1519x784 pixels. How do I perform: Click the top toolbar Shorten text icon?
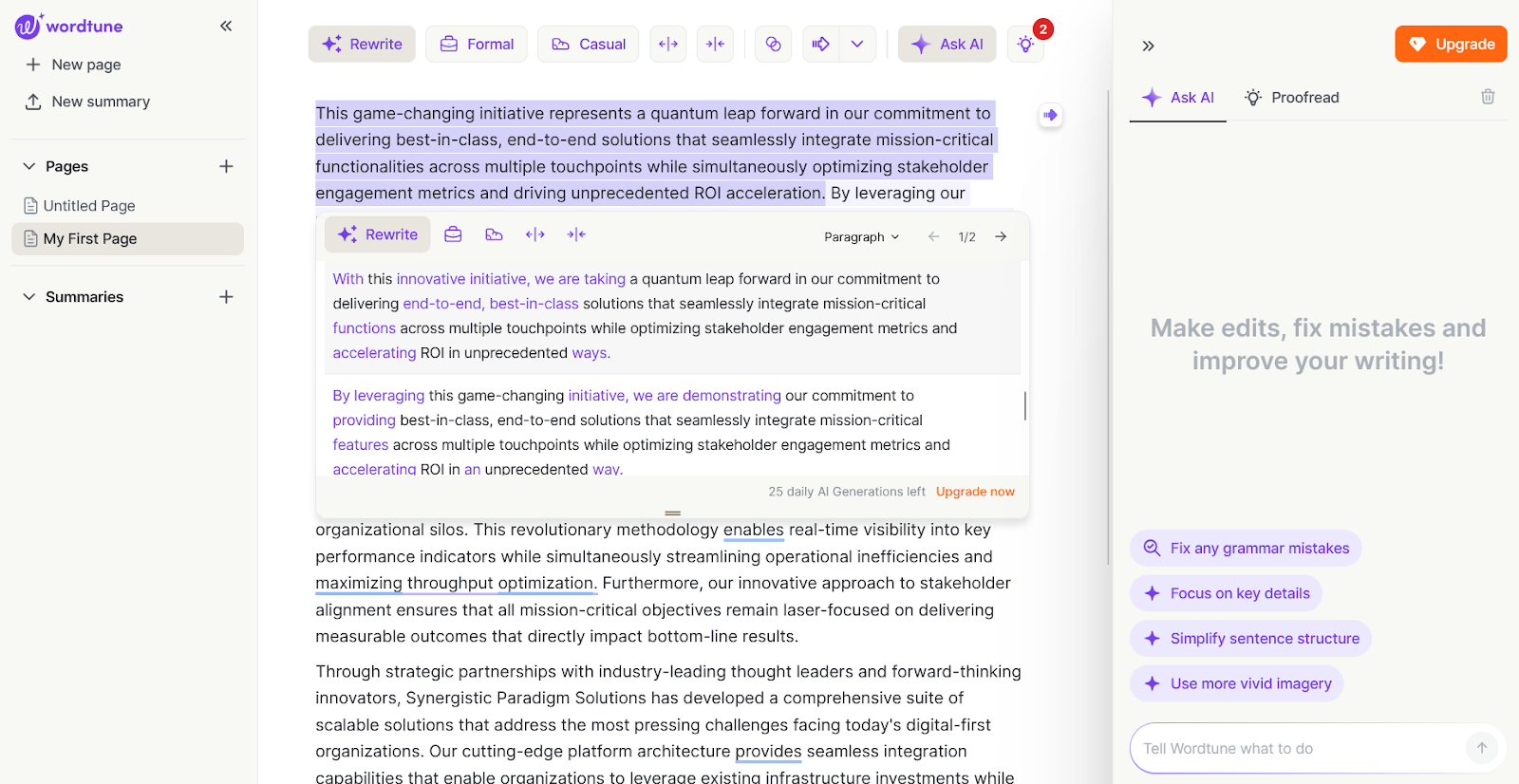715,44
